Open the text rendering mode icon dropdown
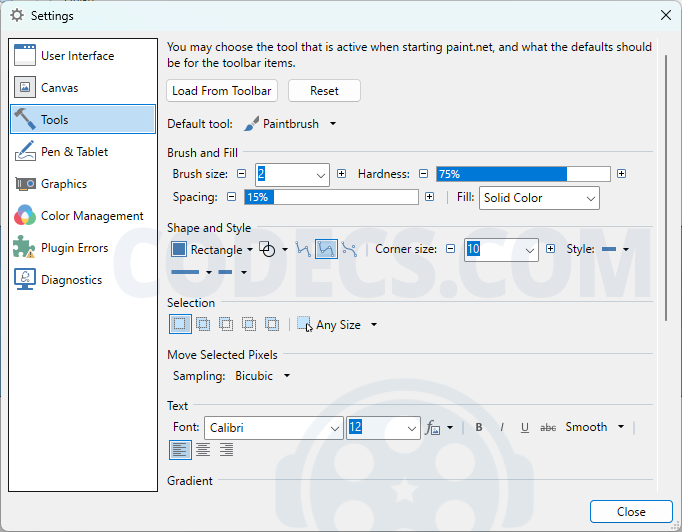Image resolution: width=682 pixels, height=532 pixels. (439, 428)
